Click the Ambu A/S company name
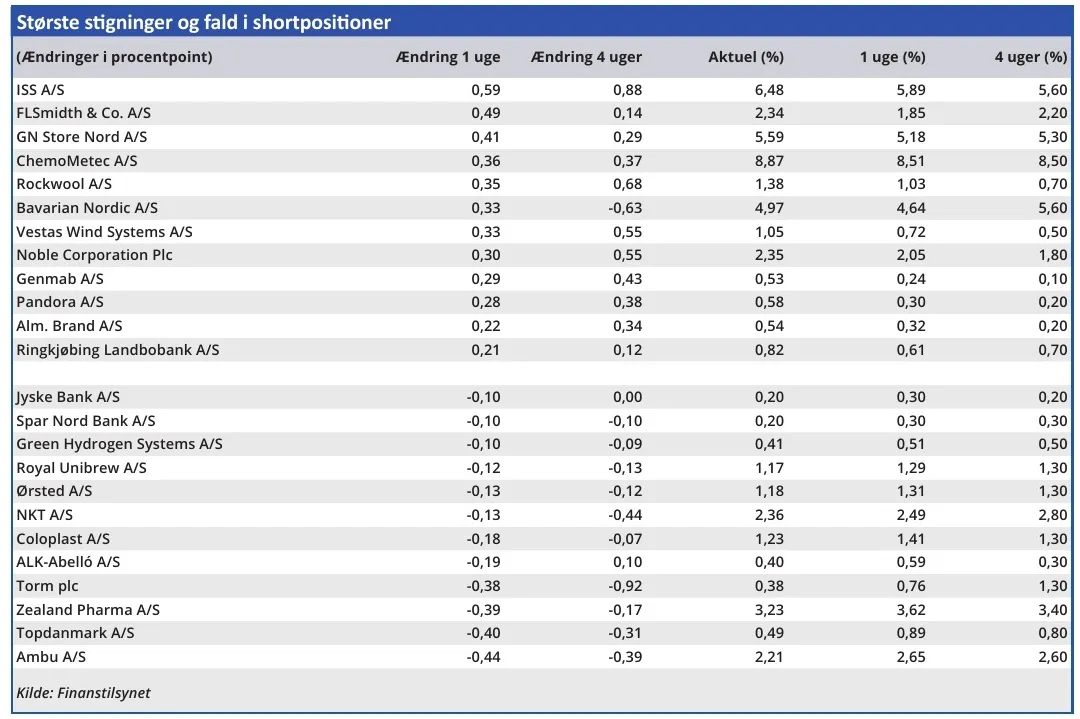This screenshot has height=719, width=1080. pos(51,656)
